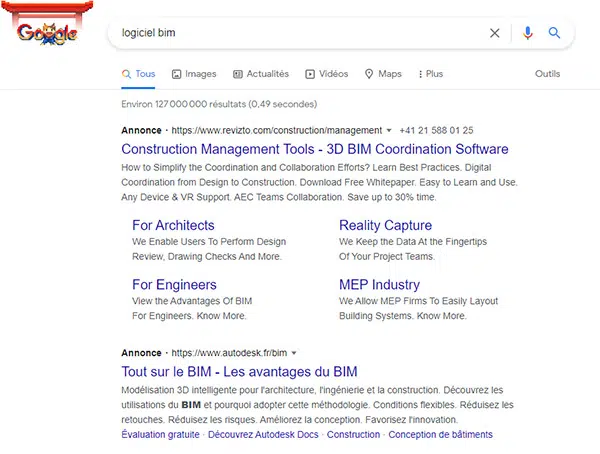The width and height of the screenshot is (600, 454).
Task: Click 'View the Advantages Of BIM' text
Action: click(192, 301)
